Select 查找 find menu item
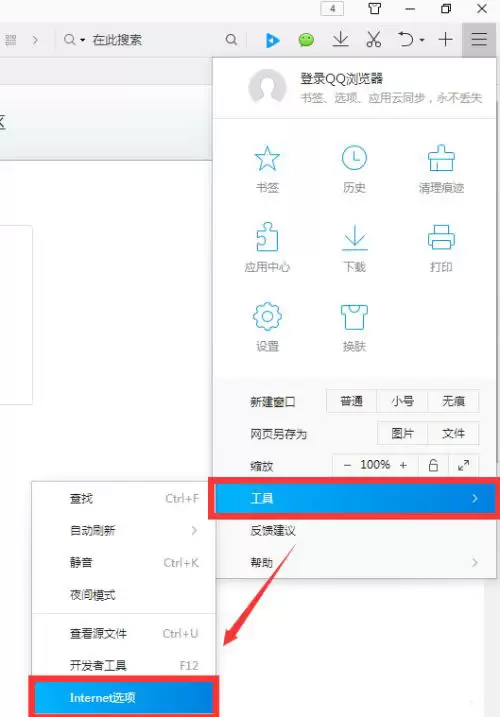This screenshot has width=500, height=717. pyautogui.click(x=124, y=498)
